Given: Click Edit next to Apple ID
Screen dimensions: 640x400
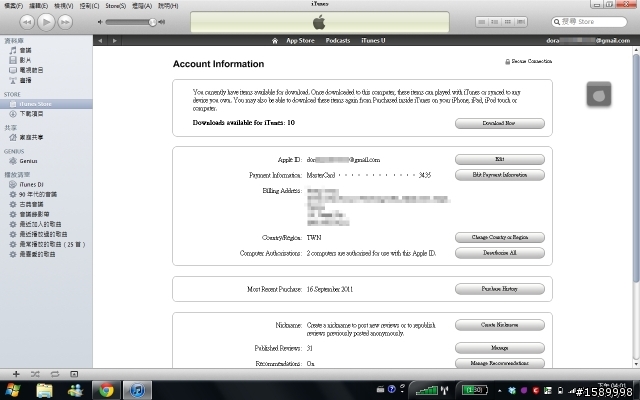Looking at the screenshot, I should (500, 159).
